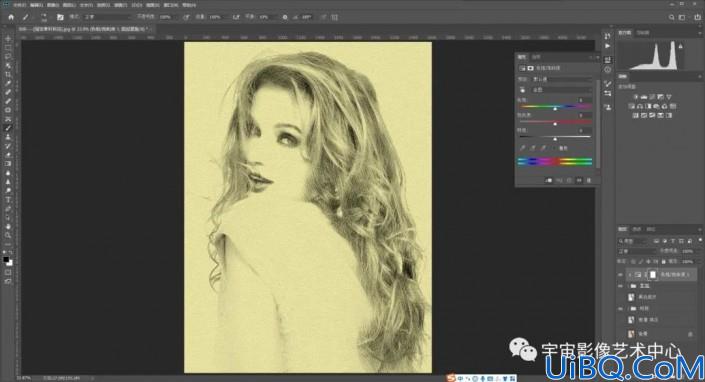Click the Lightness slider handle
This screenshot has width=705, height=382.
(x=555, y=139)
